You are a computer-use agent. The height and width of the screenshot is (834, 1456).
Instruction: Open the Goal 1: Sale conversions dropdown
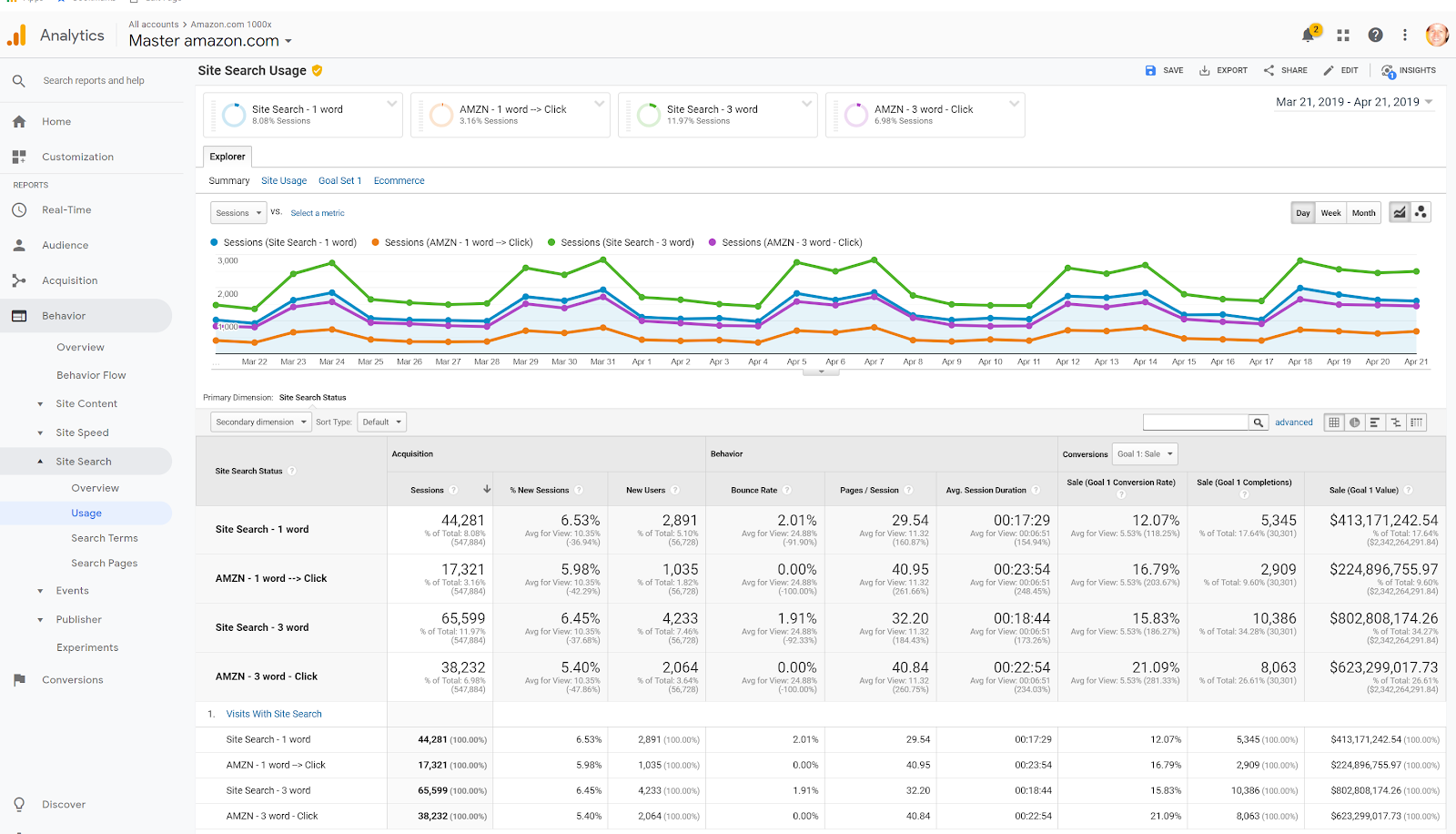(x=1145, y=453)
